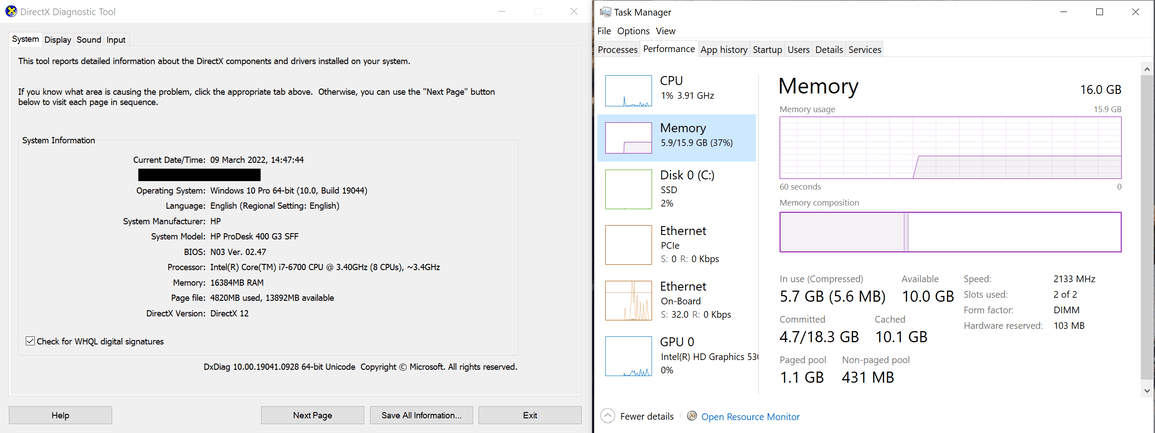This screenshot has width=1155, height=433.
Task: Open the View menu
Action: coord(666,31)
